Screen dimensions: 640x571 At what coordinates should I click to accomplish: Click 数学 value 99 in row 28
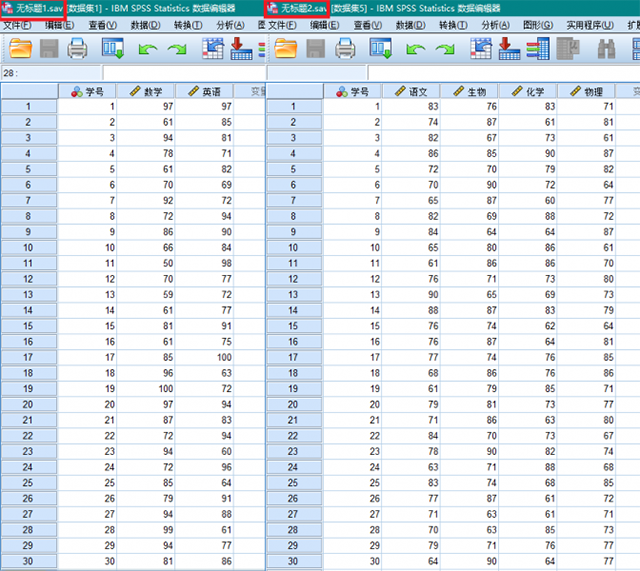(146, 530)
